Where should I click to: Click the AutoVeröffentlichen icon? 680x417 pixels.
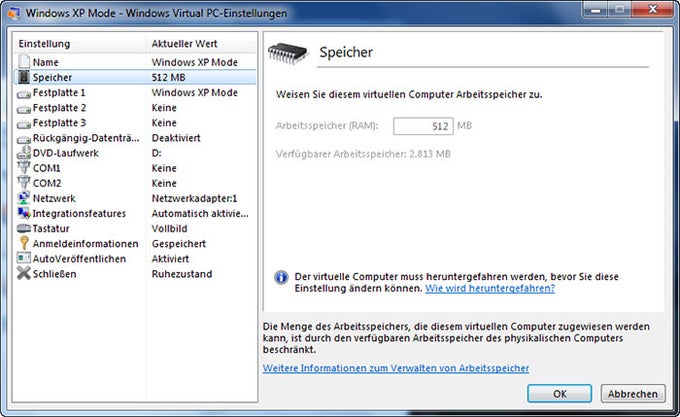coord(24,258)
